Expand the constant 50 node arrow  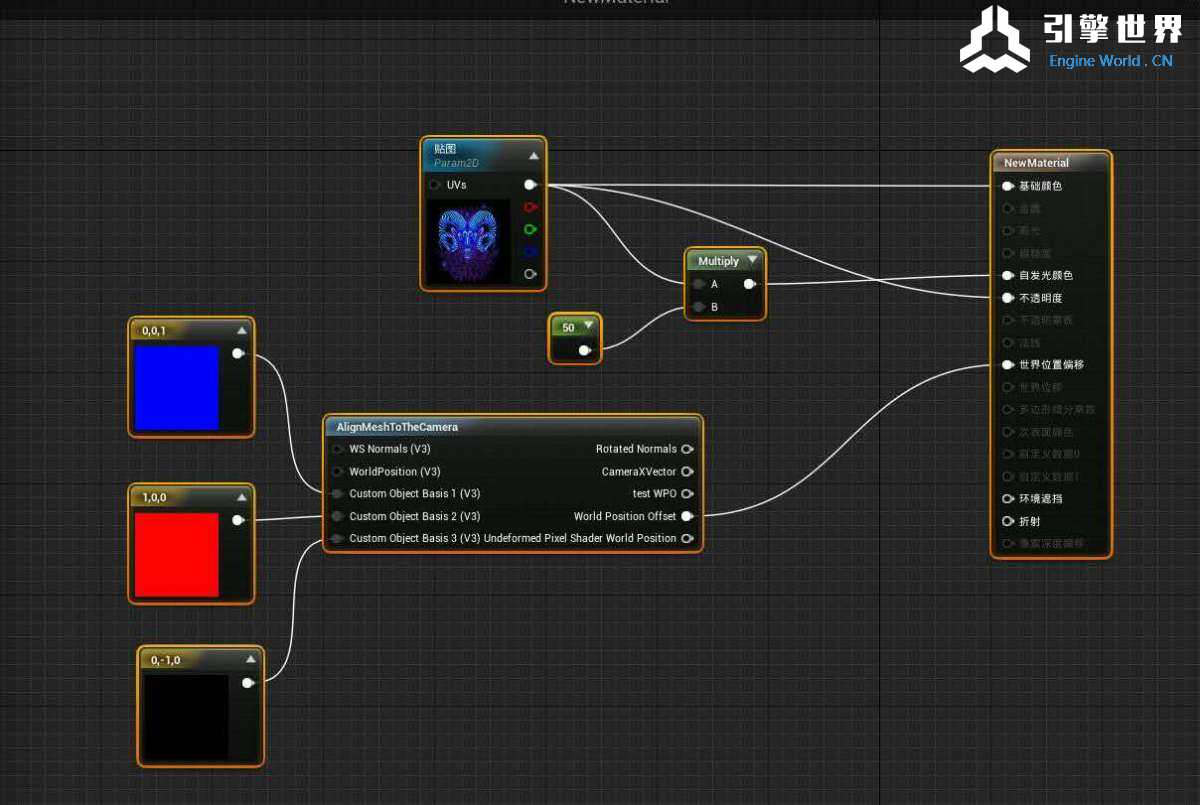click(589, 326)
